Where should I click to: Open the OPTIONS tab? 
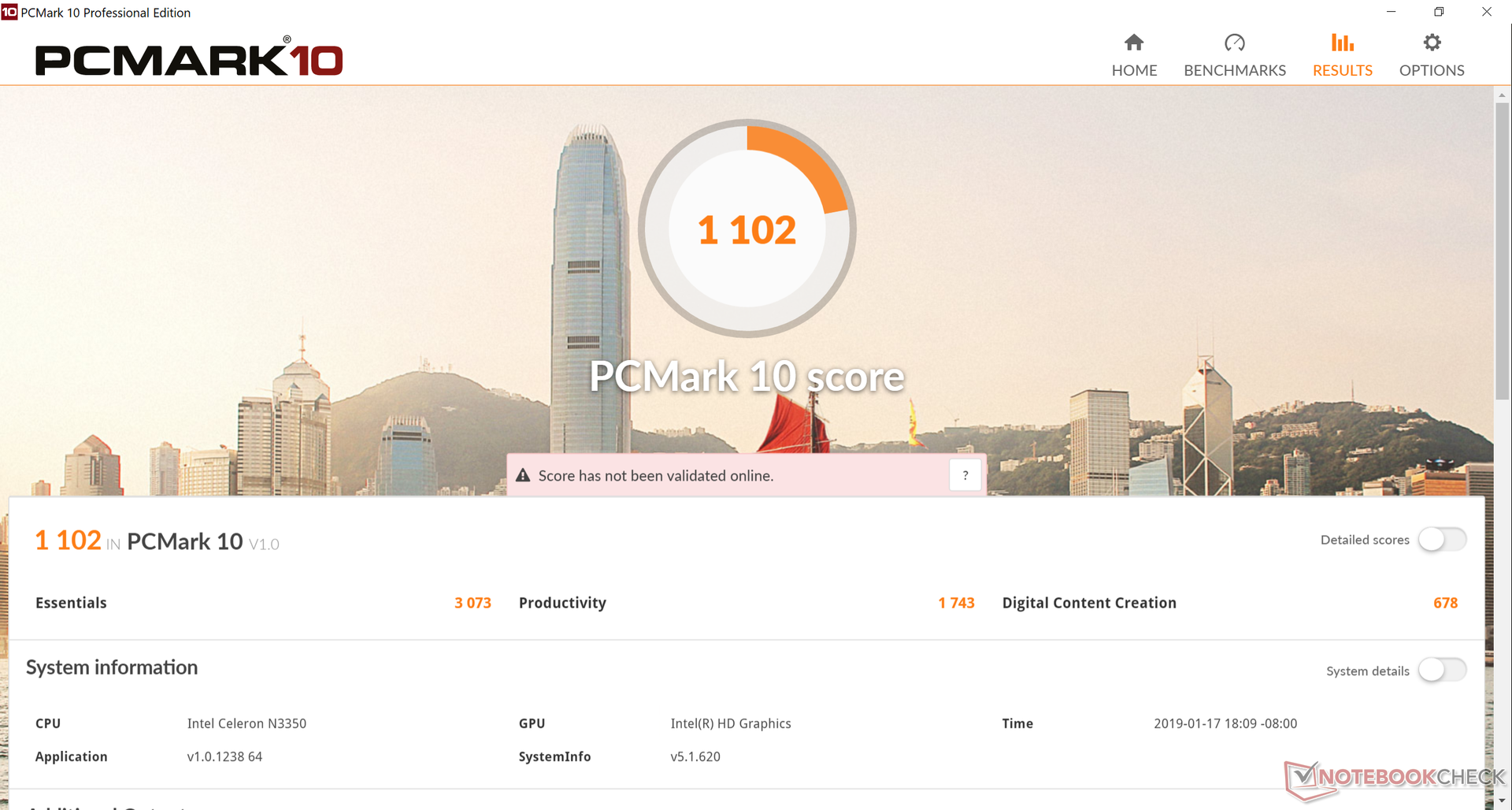(1432, 55)
